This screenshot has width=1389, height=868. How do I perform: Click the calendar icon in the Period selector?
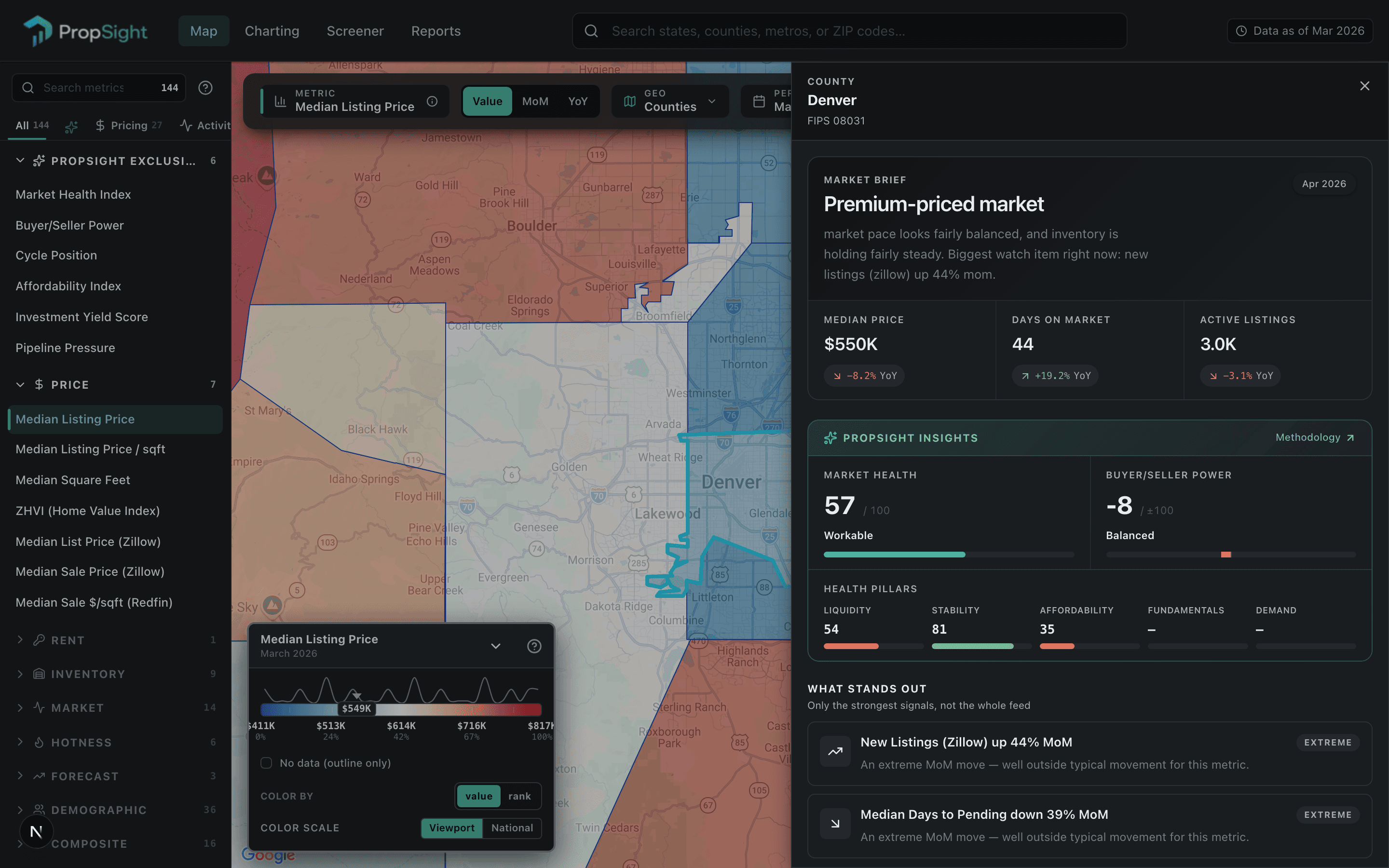(759, 102)
